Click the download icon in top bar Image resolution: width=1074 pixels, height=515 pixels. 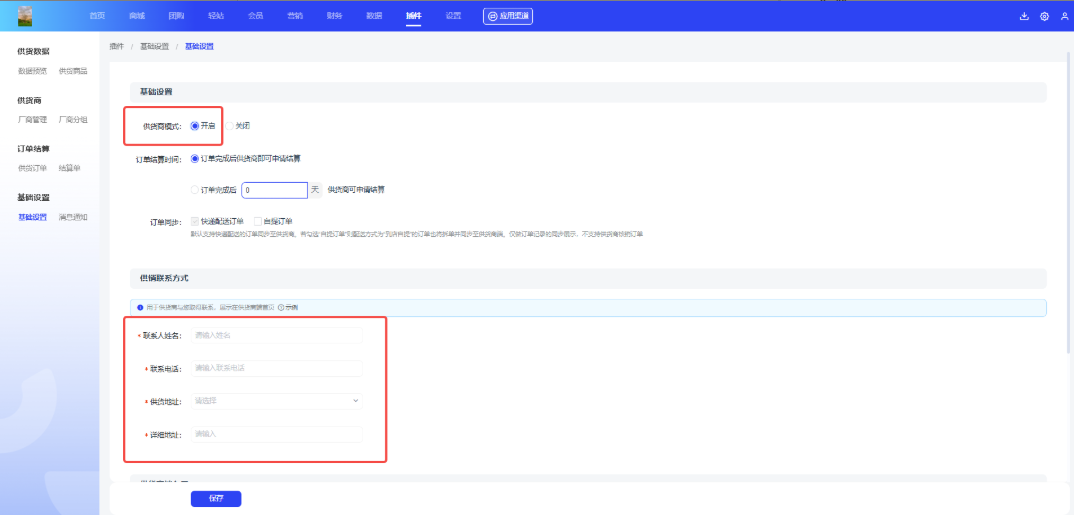pos(1024,16)
